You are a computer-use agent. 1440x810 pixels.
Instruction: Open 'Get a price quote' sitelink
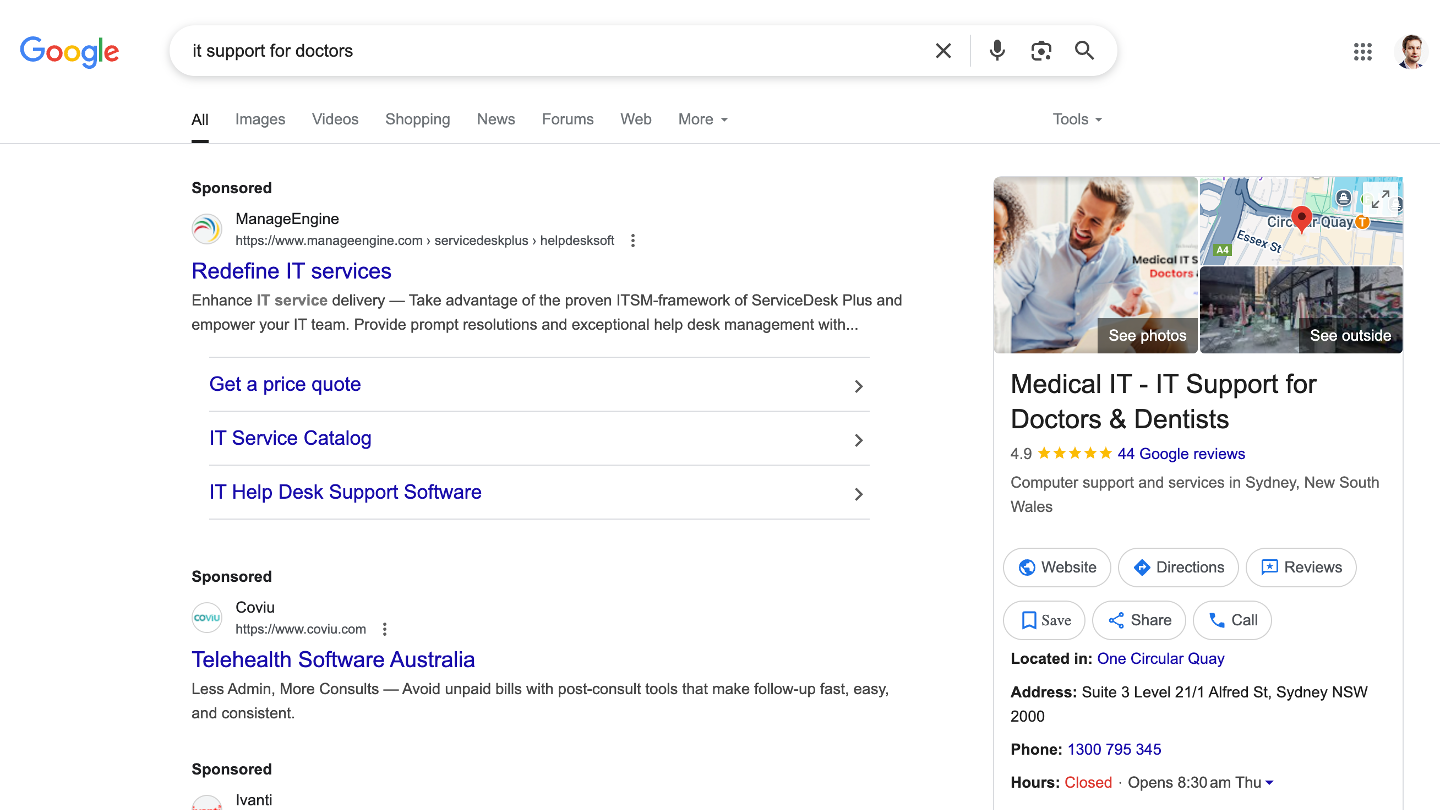(x=285, y=385)
